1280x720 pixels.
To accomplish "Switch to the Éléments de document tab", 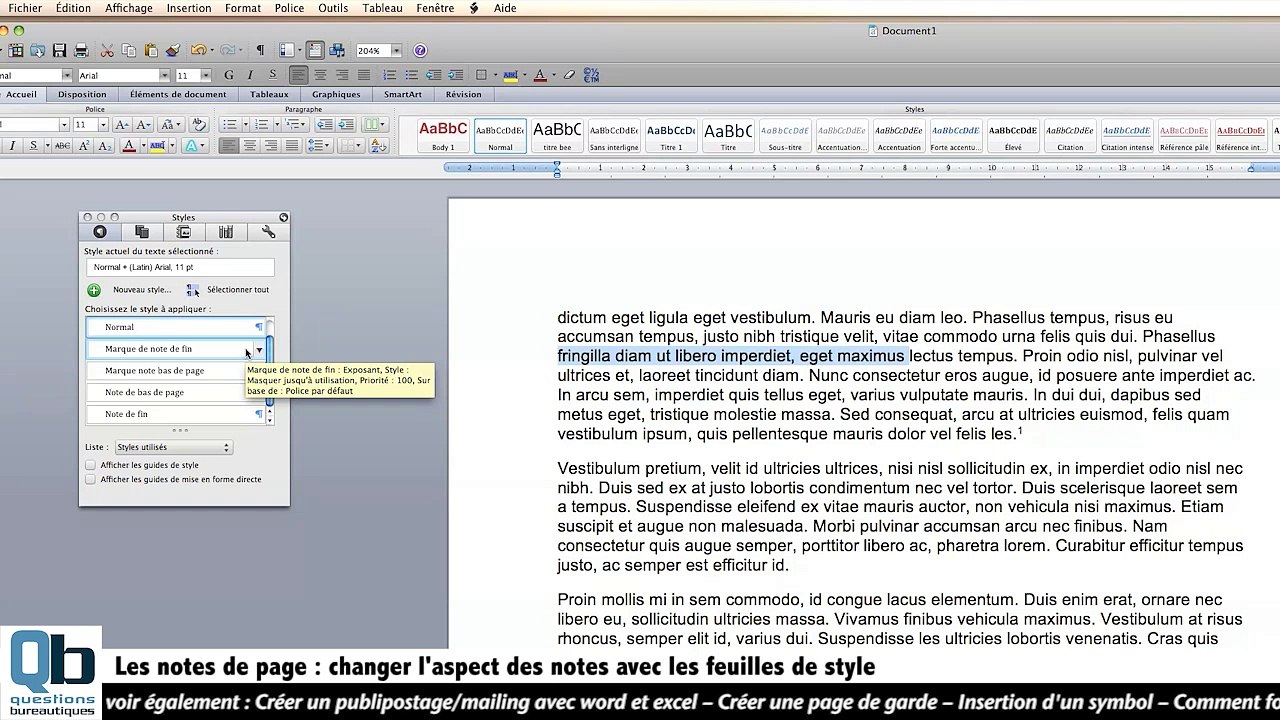I will click(178, 94).
